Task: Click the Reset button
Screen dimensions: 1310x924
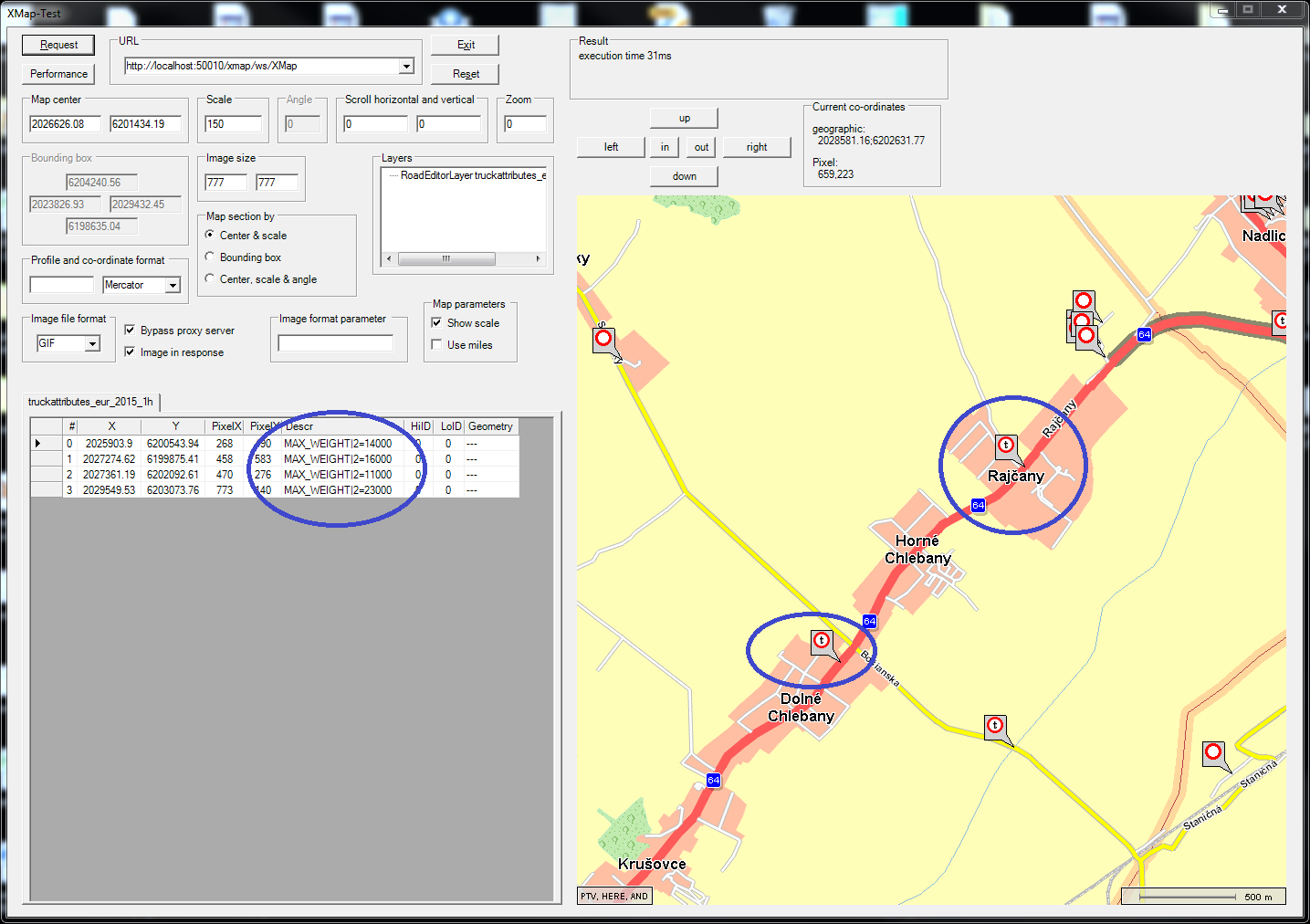Action: 466,74
